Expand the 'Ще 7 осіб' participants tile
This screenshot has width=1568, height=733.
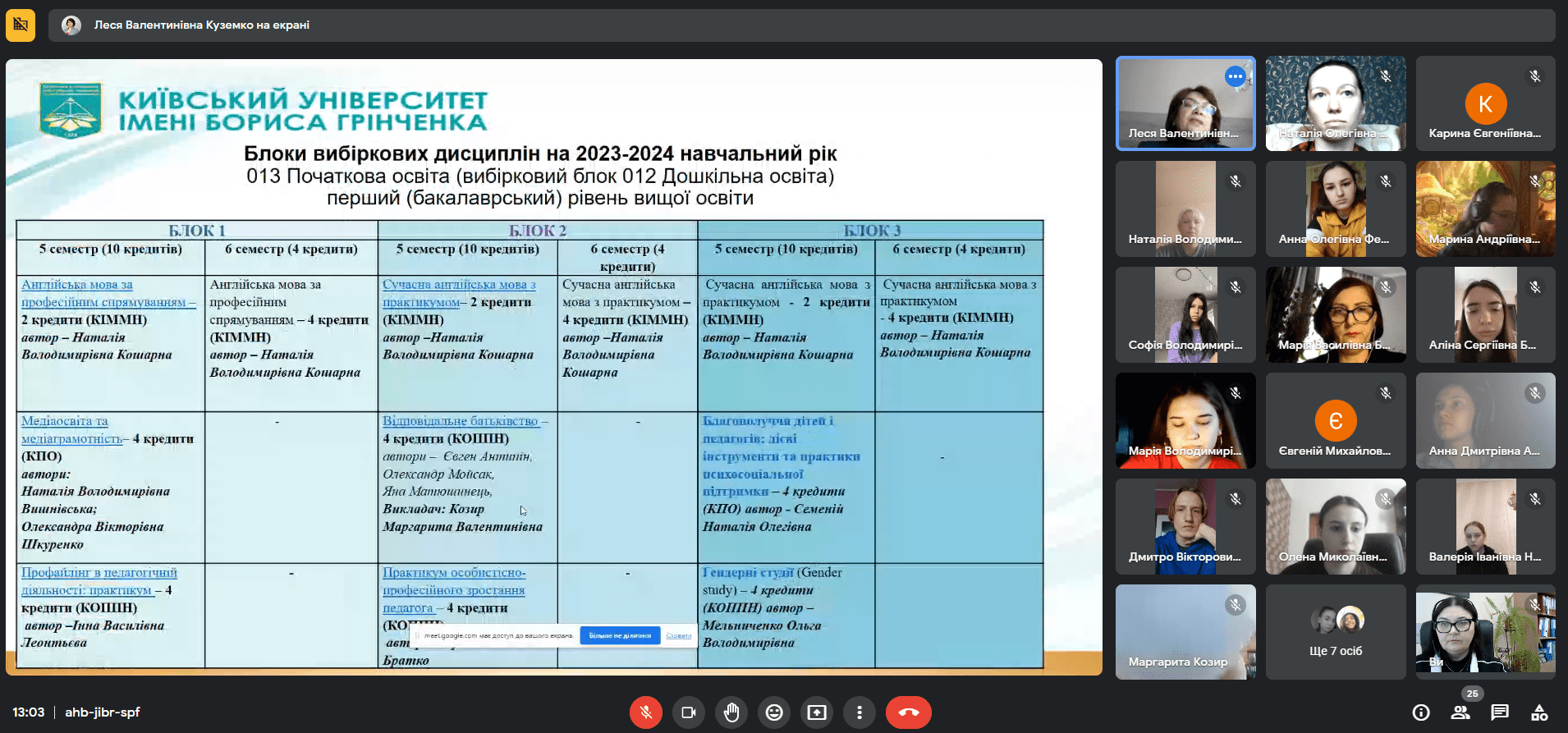click(1336, 632)
